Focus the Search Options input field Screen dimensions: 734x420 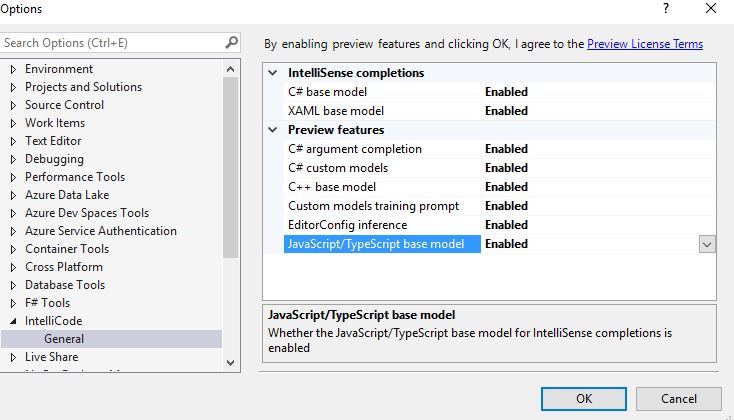point(112,43)
